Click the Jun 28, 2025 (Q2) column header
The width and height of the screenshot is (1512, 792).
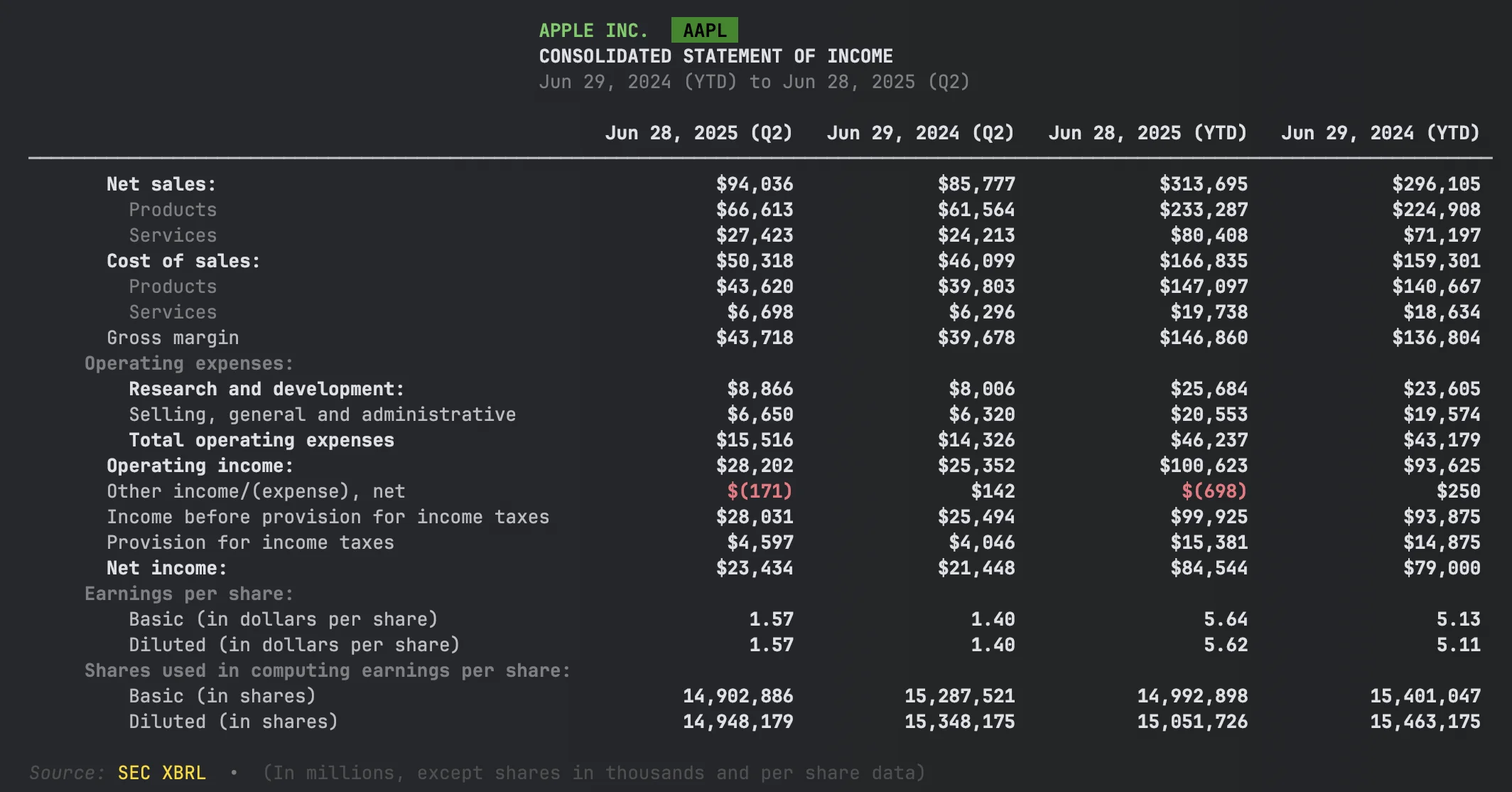(x=698, y=133)
